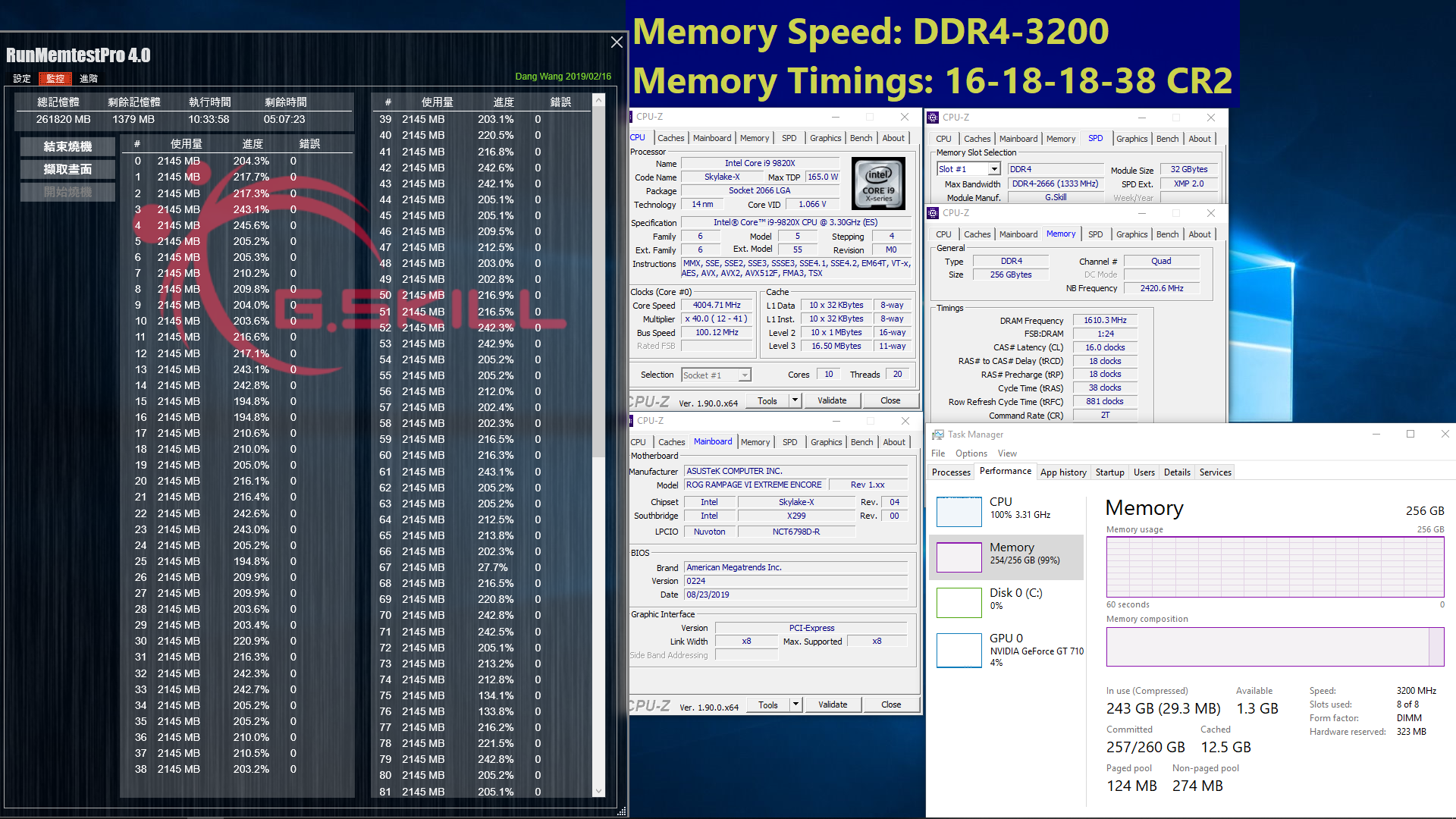Open the Slot #1 memory slot dropdown
The width and height of the screenshot is (1456, 819).
[x=968, y=168]
